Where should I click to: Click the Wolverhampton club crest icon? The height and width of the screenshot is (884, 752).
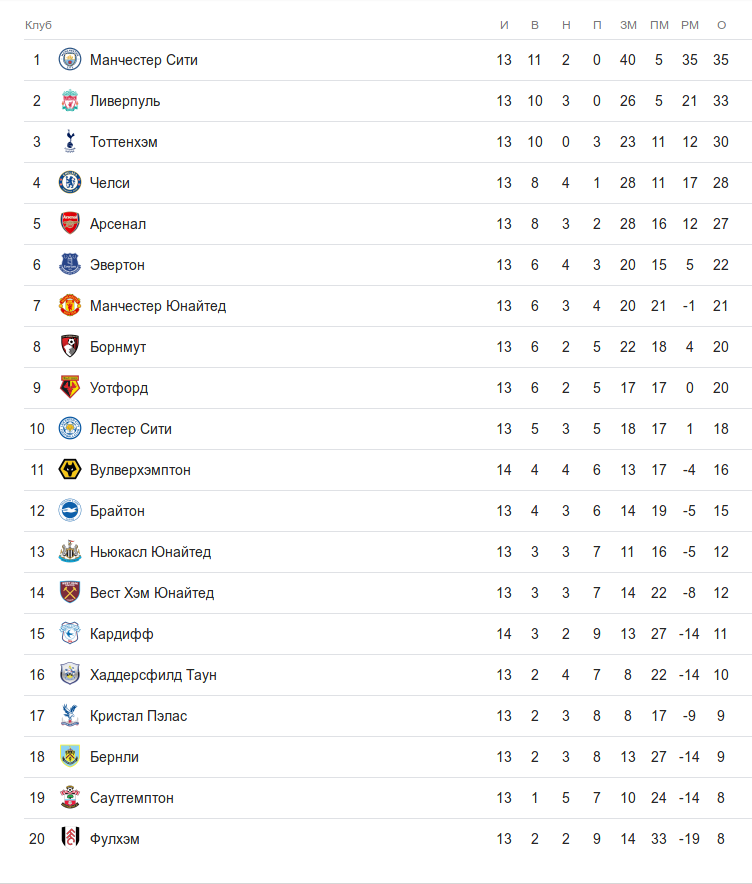point(69,470)
